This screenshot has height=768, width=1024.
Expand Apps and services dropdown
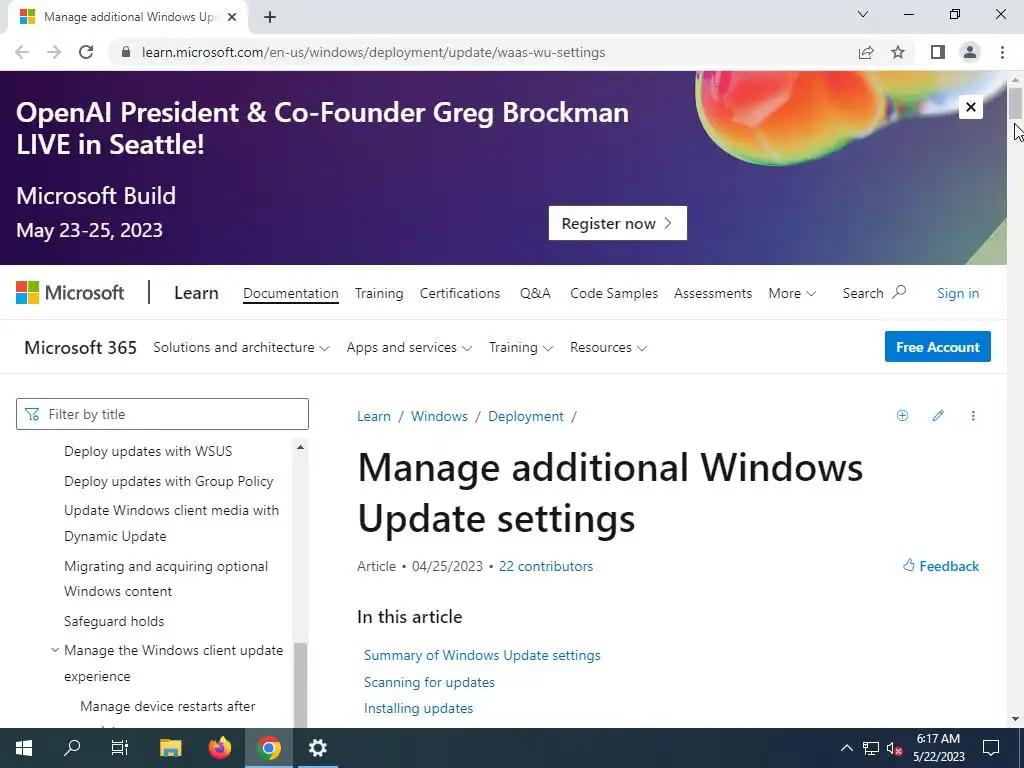coord(409,347)
